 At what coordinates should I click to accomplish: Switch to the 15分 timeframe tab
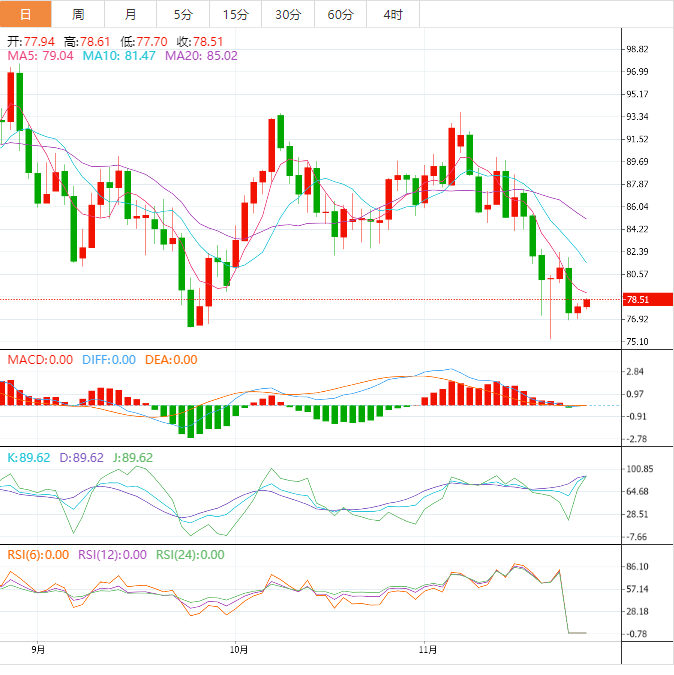point(235,14)
